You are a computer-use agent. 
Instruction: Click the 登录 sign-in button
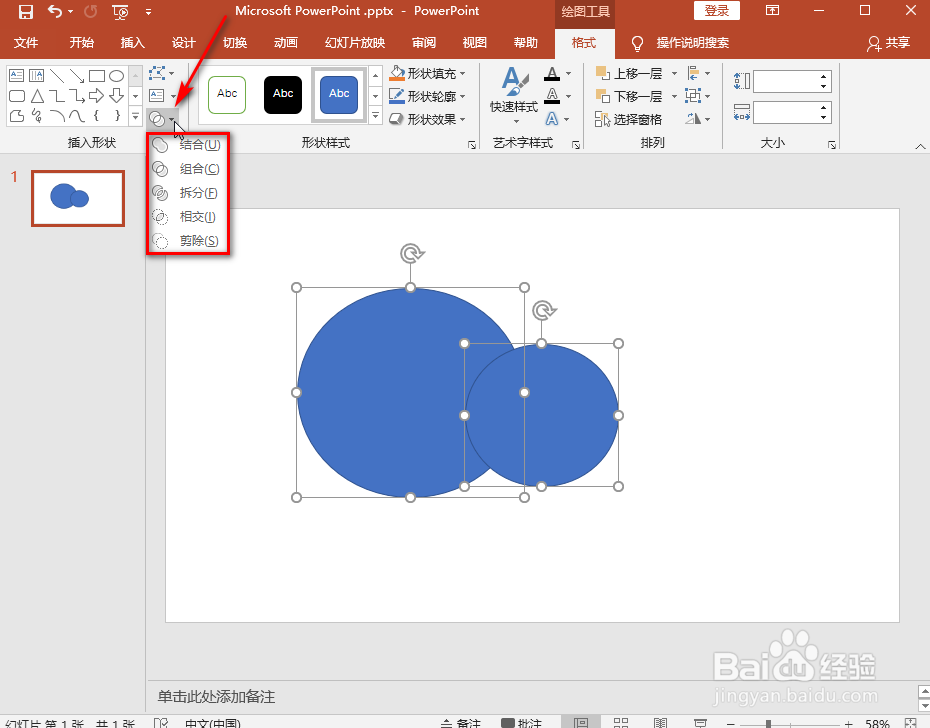[716, 11]
